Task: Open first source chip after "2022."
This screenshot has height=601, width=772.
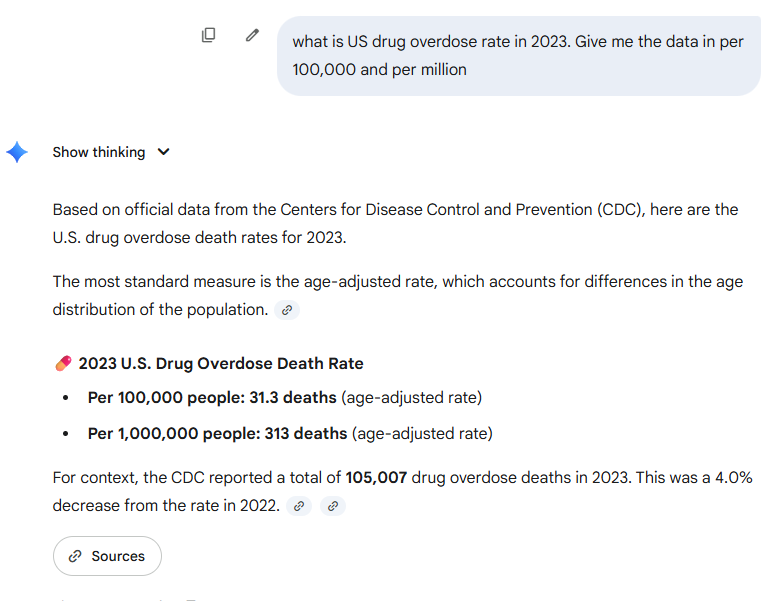Action: 298,506
